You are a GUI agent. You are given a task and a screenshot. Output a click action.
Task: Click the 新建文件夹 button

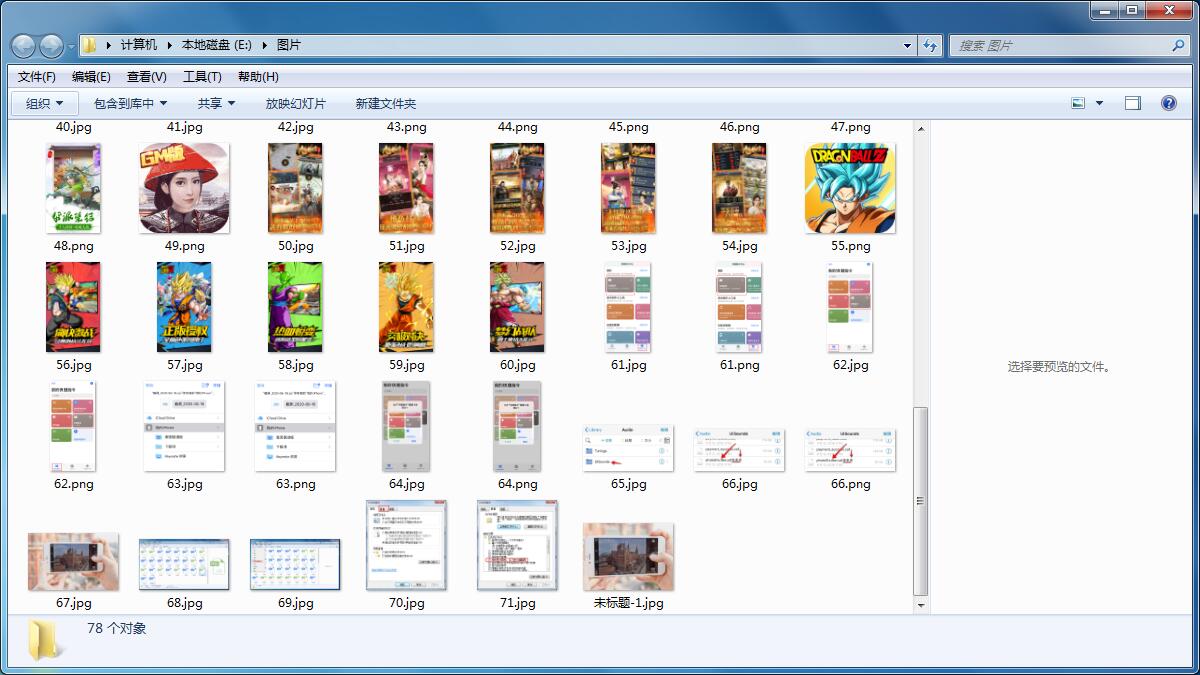(385, 102)
